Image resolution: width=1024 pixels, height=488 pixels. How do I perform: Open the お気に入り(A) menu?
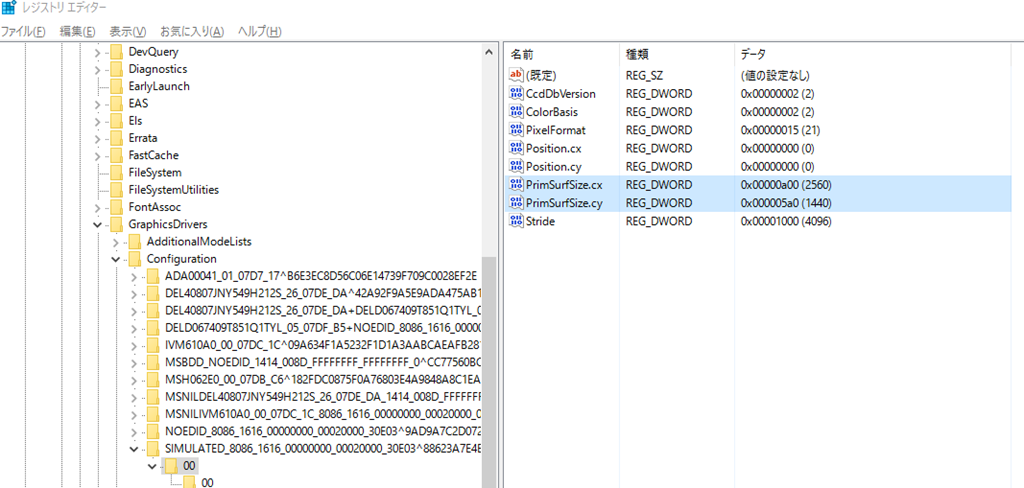coord(192,31)
